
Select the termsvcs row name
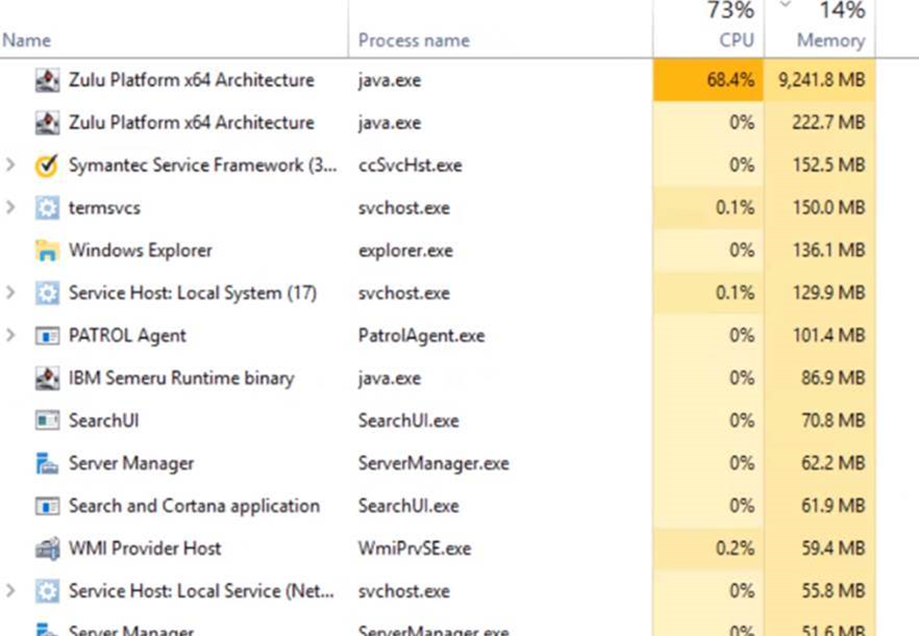tap(104, 208)
